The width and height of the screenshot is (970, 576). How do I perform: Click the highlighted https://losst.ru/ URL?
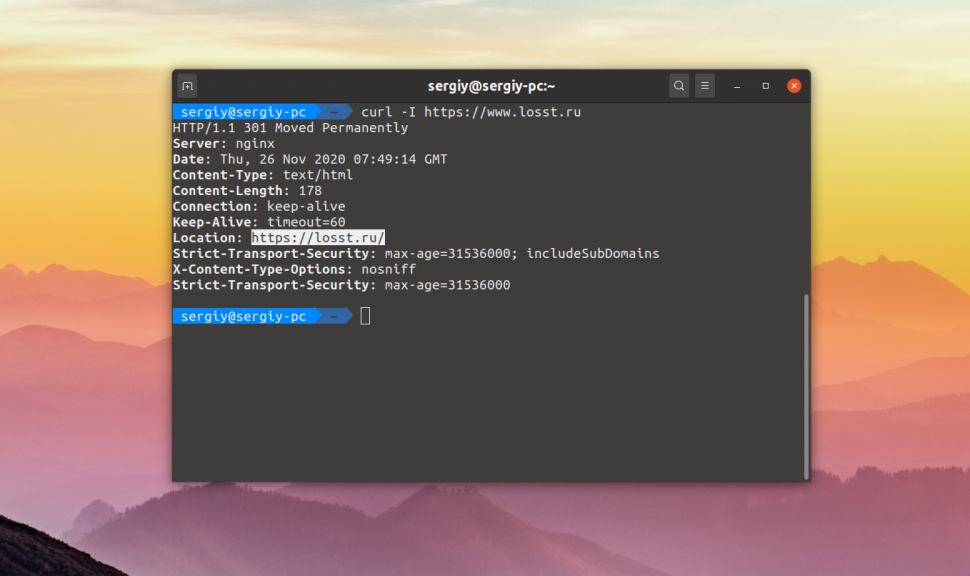tap(318, 238)
